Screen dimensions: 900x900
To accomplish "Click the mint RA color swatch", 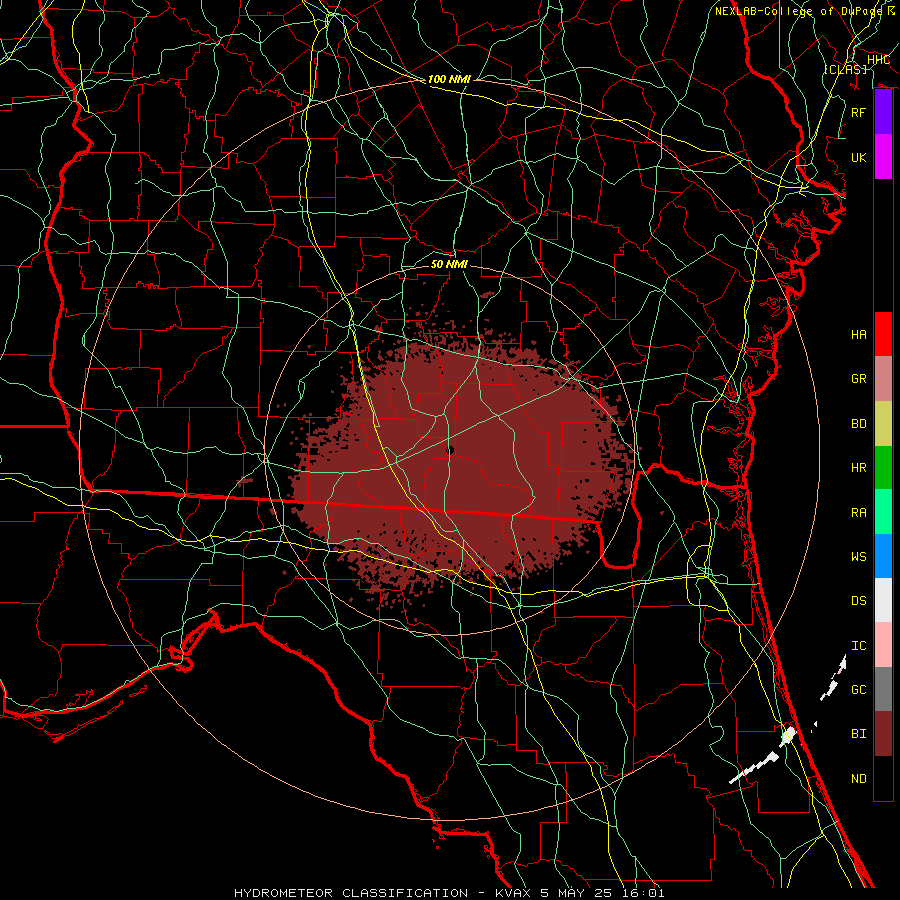I will 883,512.
